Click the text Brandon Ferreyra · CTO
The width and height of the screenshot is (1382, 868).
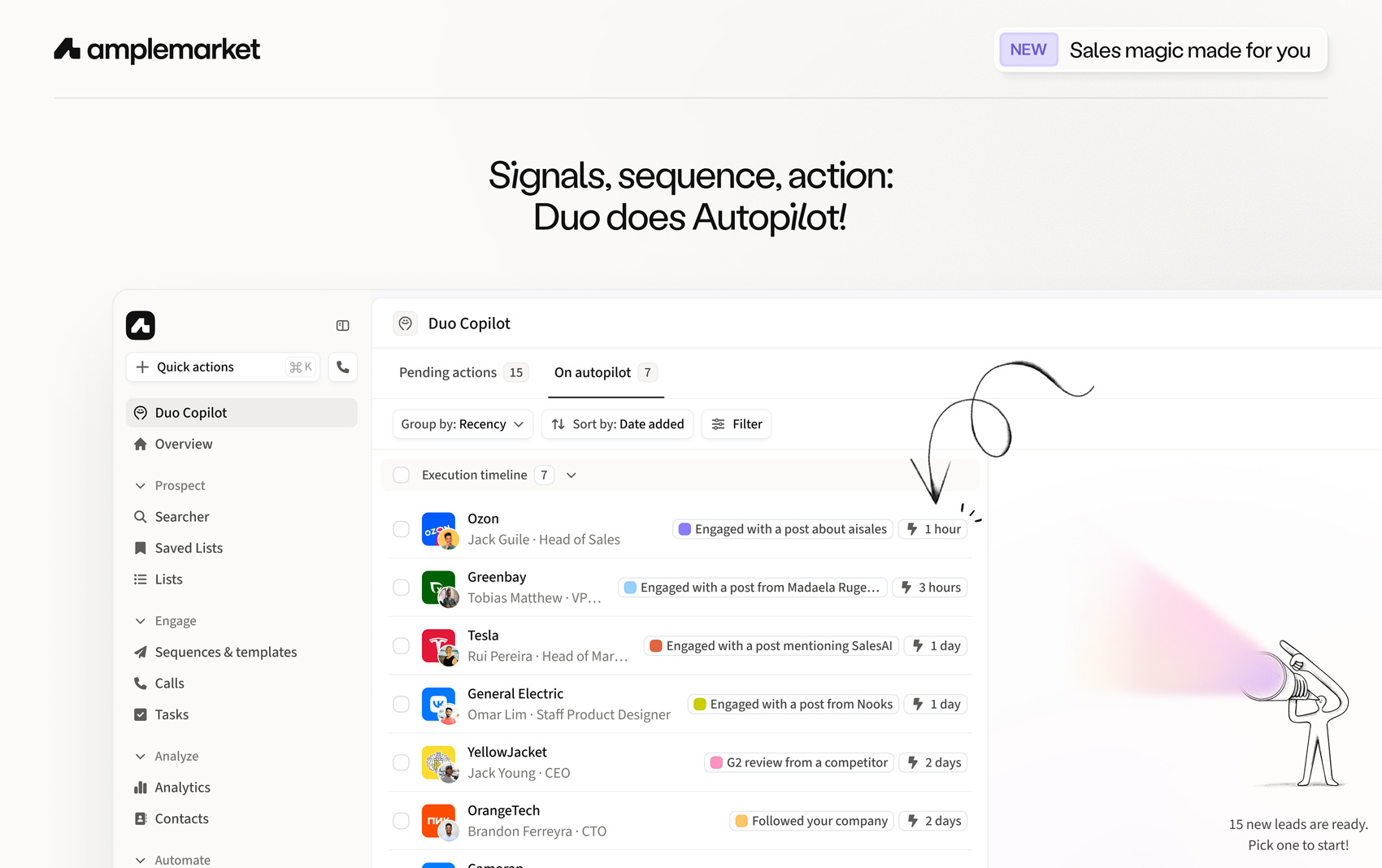click(x=537, y=832)
